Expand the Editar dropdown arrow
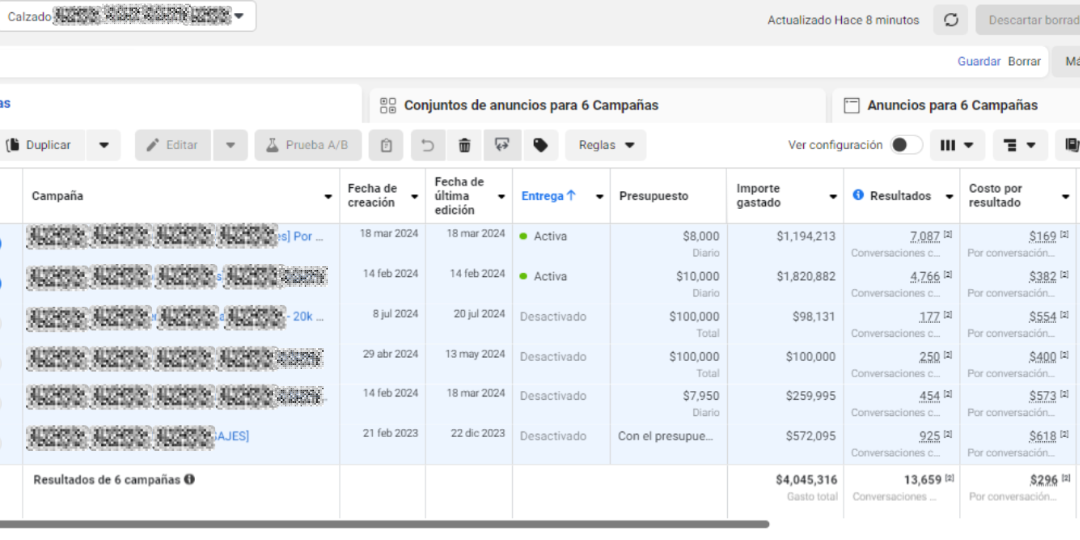The image size is (1080, 540). (231, 145)
